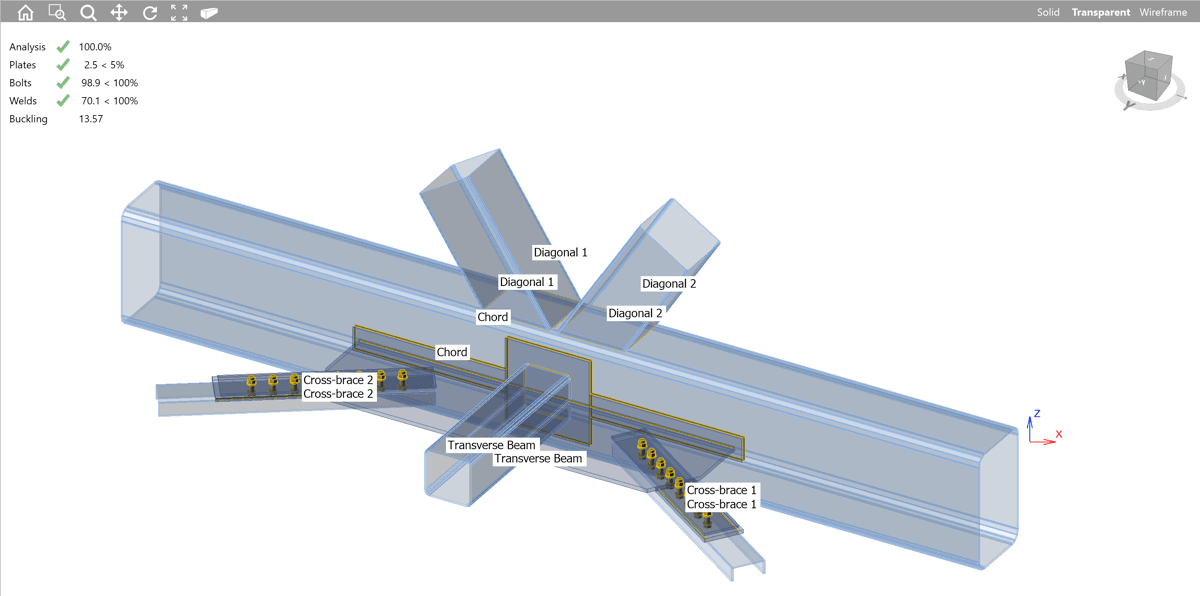
Task: Open the Buckling results entry
Action: click(28, 118)
